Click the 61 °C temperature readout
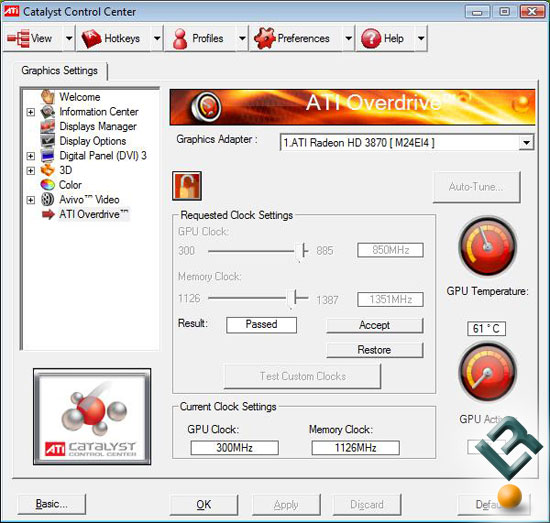 click(x=486, y=329)
